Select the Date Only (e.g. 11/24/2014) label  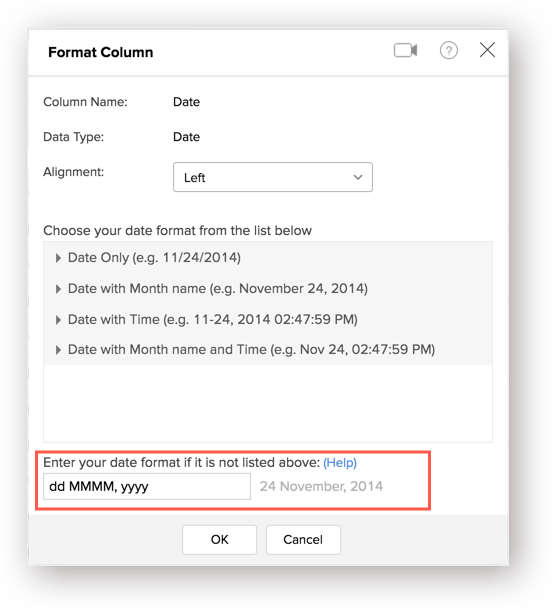154,258
